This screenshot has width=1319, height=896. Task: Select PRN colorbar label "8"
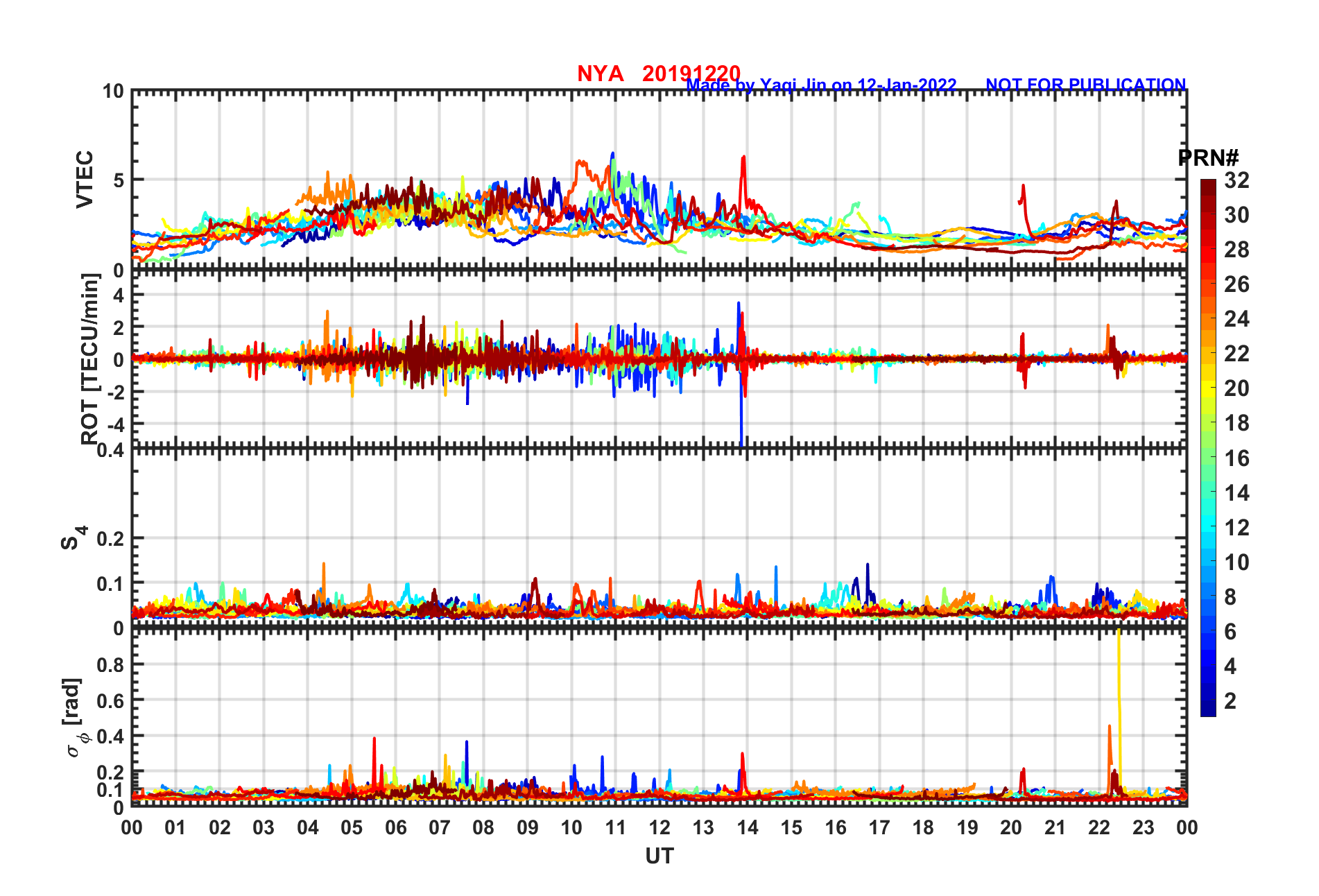1230,597
